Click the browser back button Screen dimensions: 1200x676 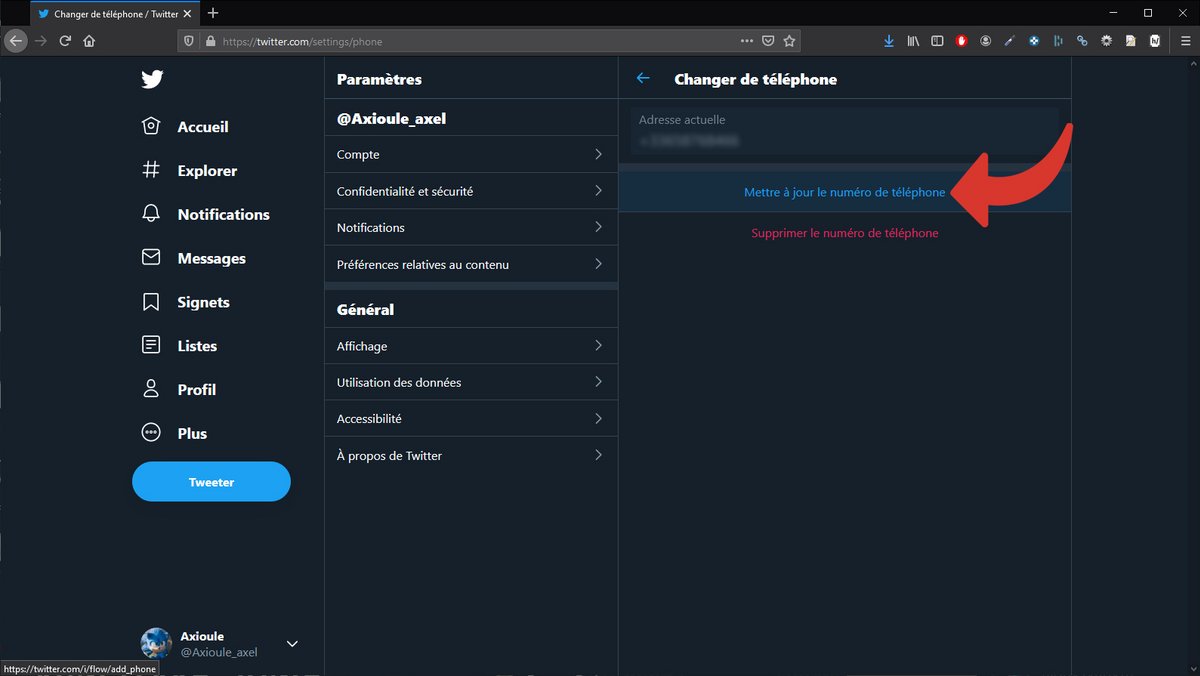16,41
